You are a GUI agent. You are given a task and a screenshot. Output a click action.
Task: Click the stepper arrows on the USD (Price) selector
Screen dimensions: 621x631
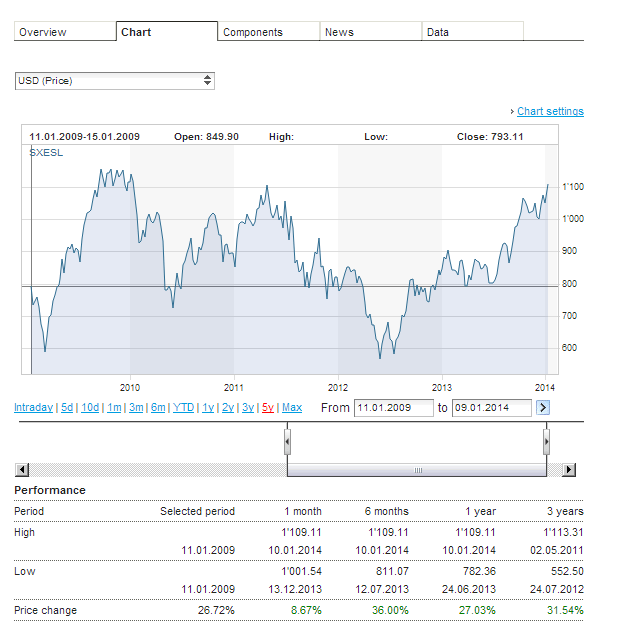tap(207, 80)
